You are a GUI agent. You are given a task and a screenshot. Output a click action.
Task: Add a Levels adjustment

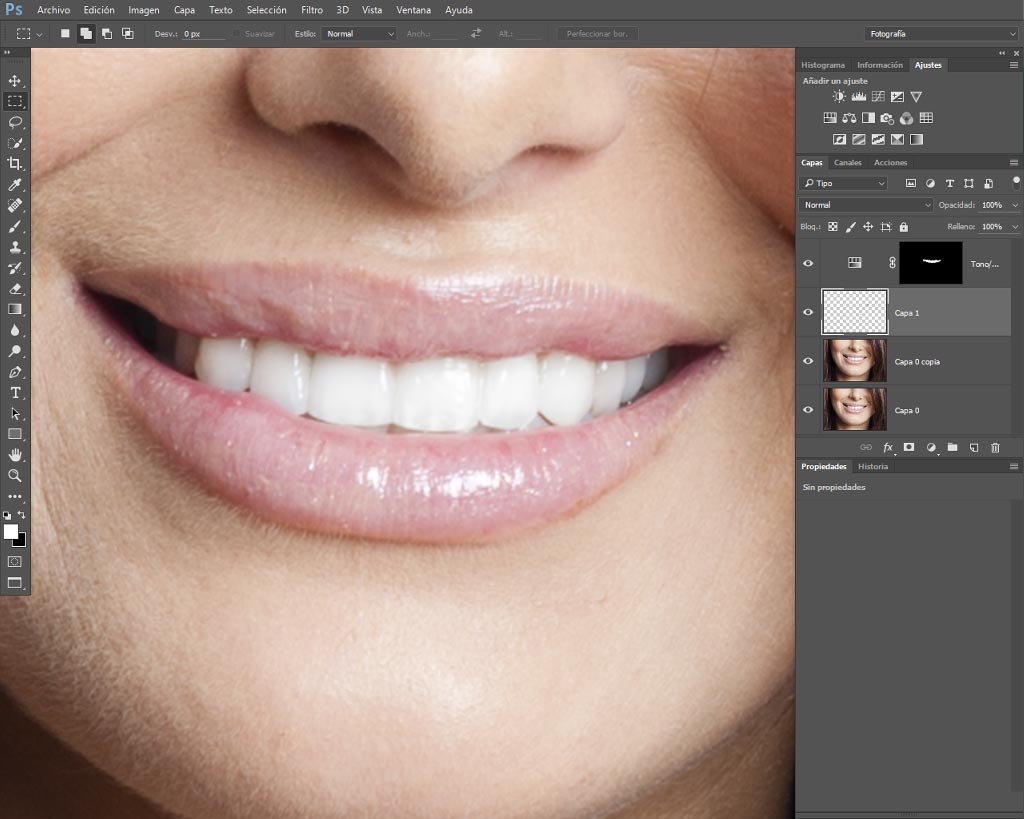(859, 97)
